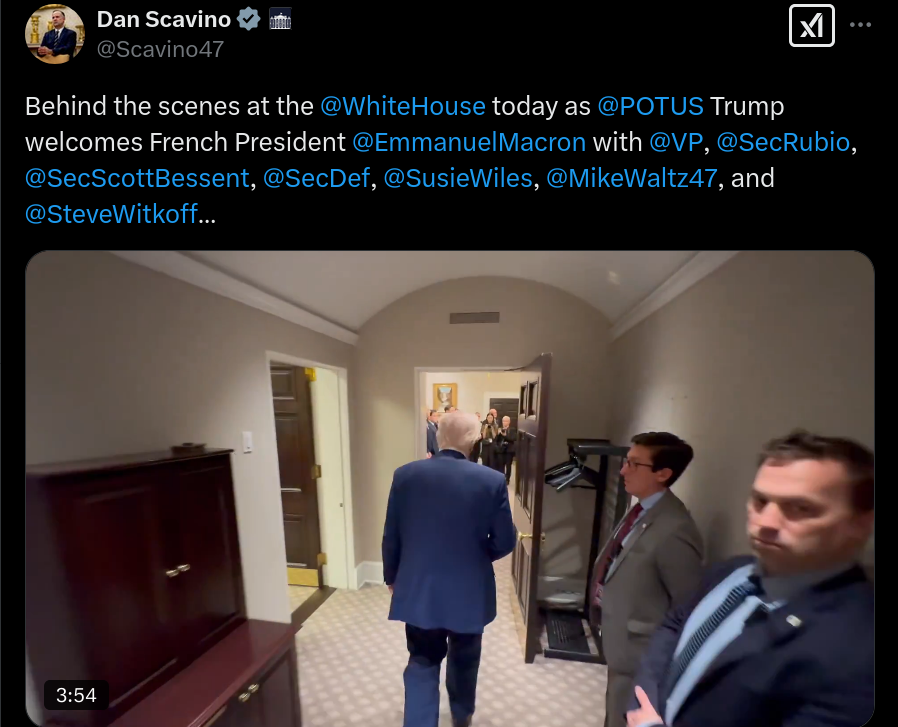The height and width of the screenshot is (727, 898).
Task: Open the @SusieWiles mention
Action: coord(458,178)
